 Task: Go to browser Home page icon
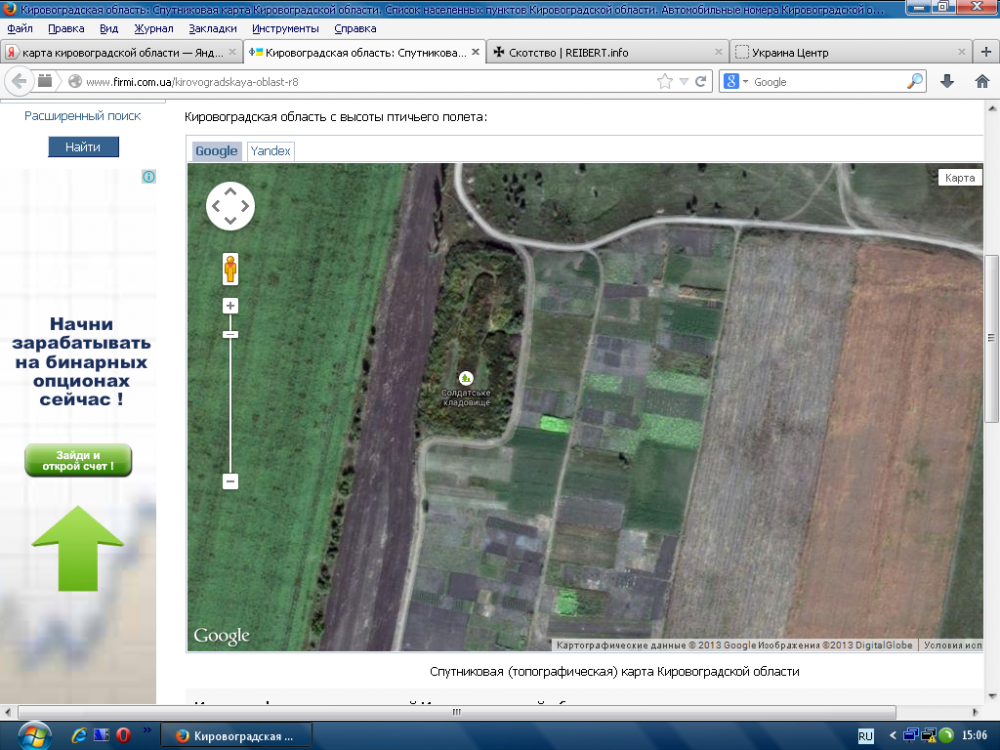tap(982, 81)
